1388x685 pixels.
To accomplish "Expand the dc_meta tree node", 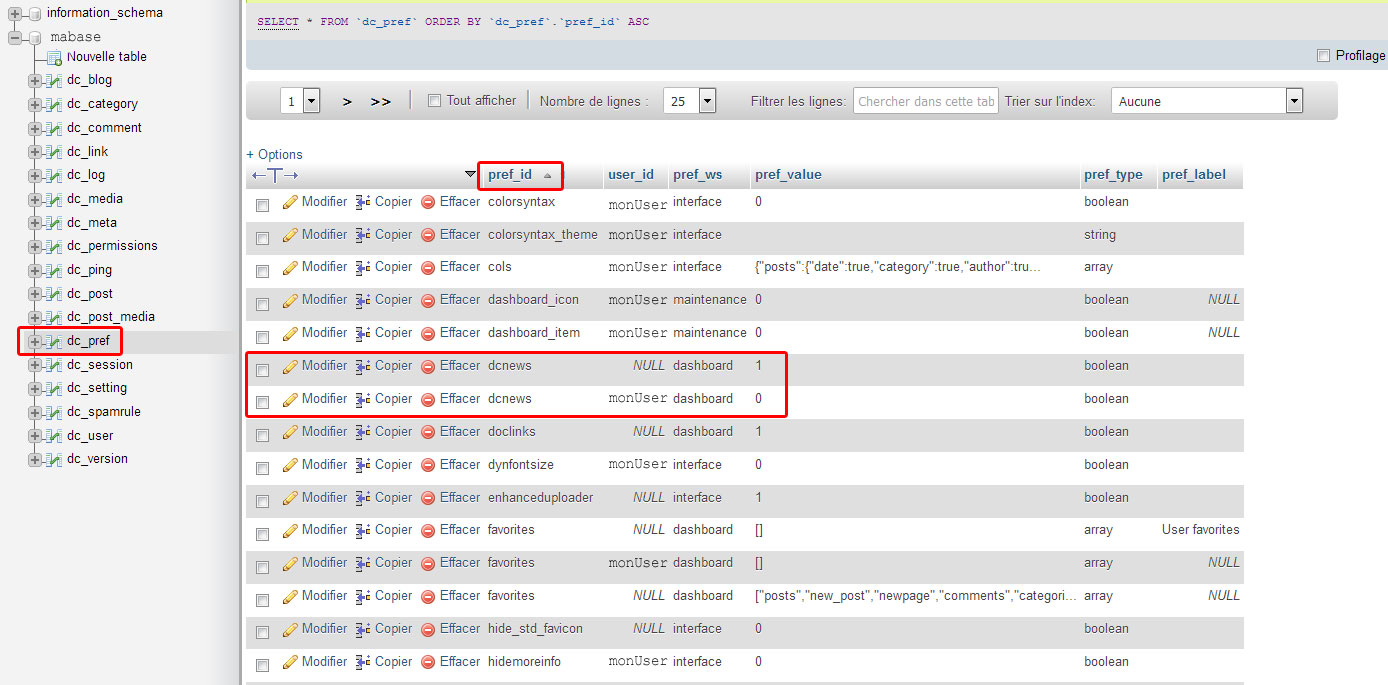I will (x=35, y=223).
